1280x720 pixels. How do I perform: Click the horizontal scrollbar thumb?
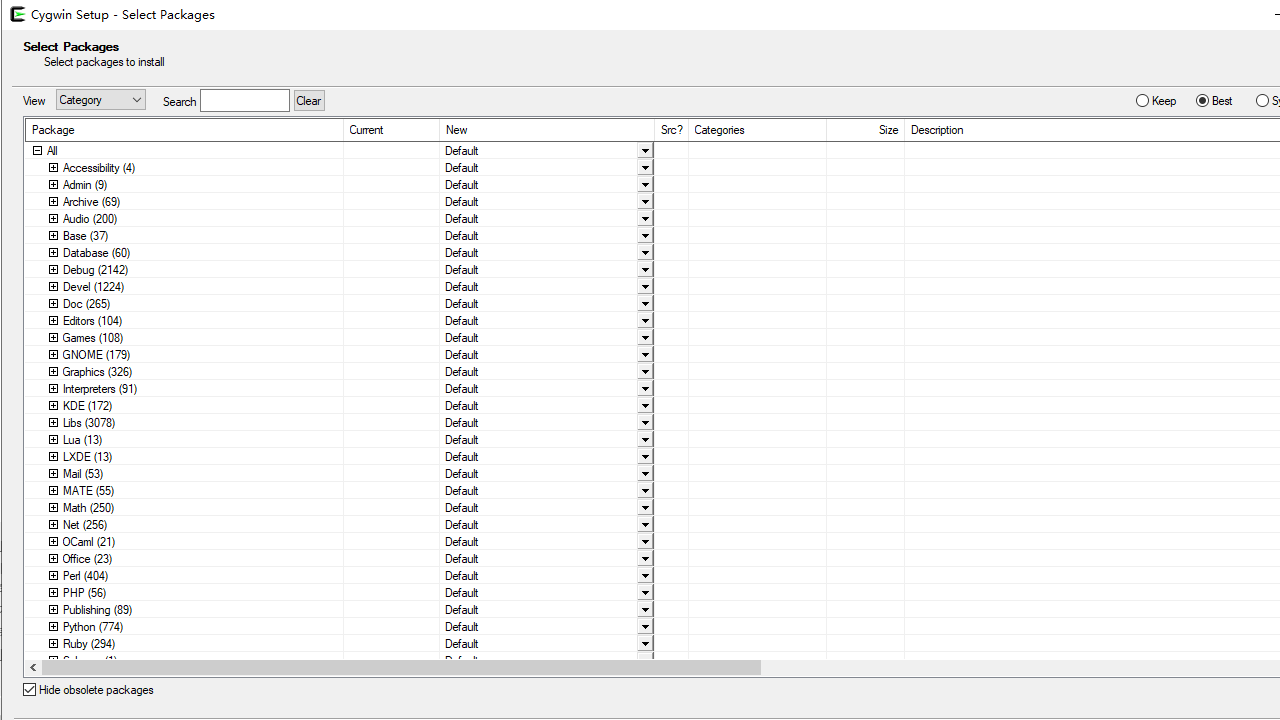click(x=400, y=667)
